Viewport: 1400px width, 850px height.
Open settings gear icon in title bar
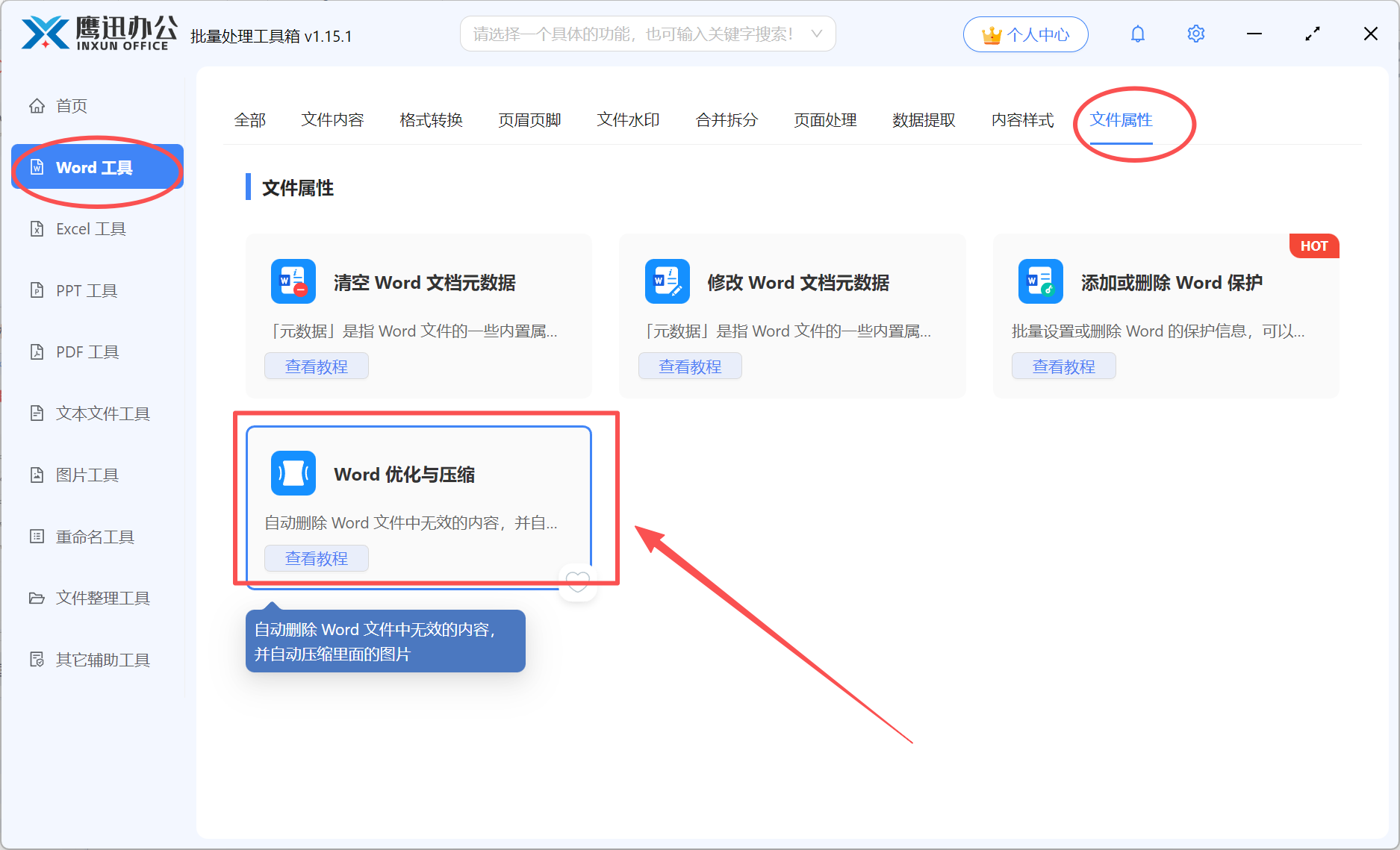1195,34
